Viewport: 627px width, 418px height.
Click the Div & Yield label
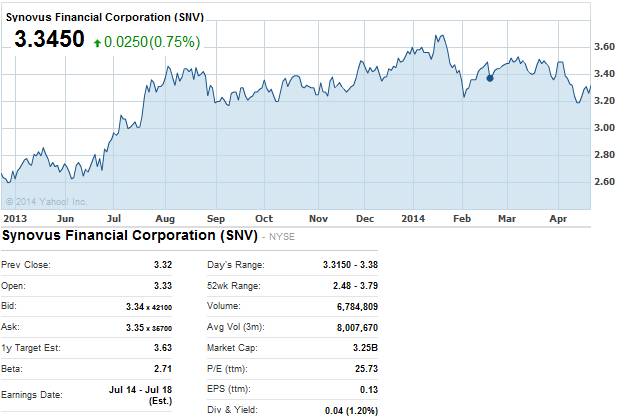232,410
